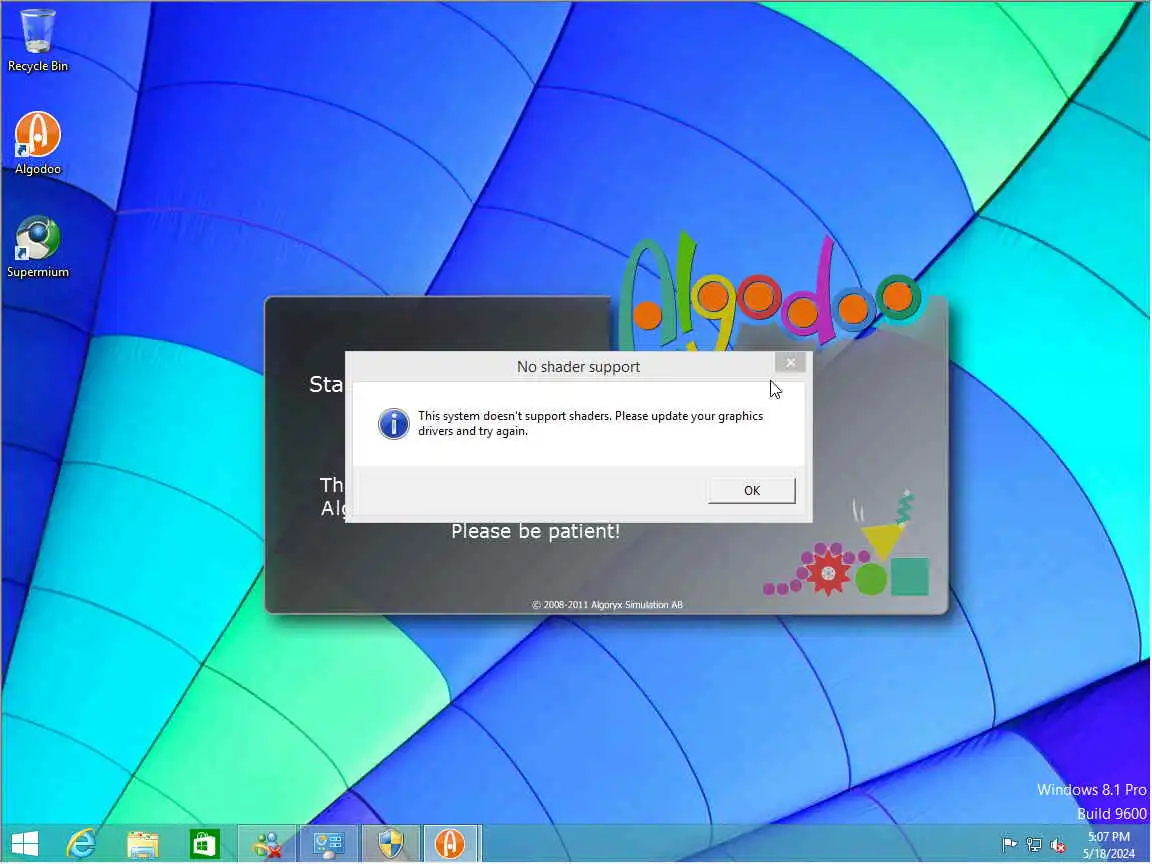Open the Recycle Bin desktop icon
1152x864 pixels.
pyautogui.click(x=37, y=40)
